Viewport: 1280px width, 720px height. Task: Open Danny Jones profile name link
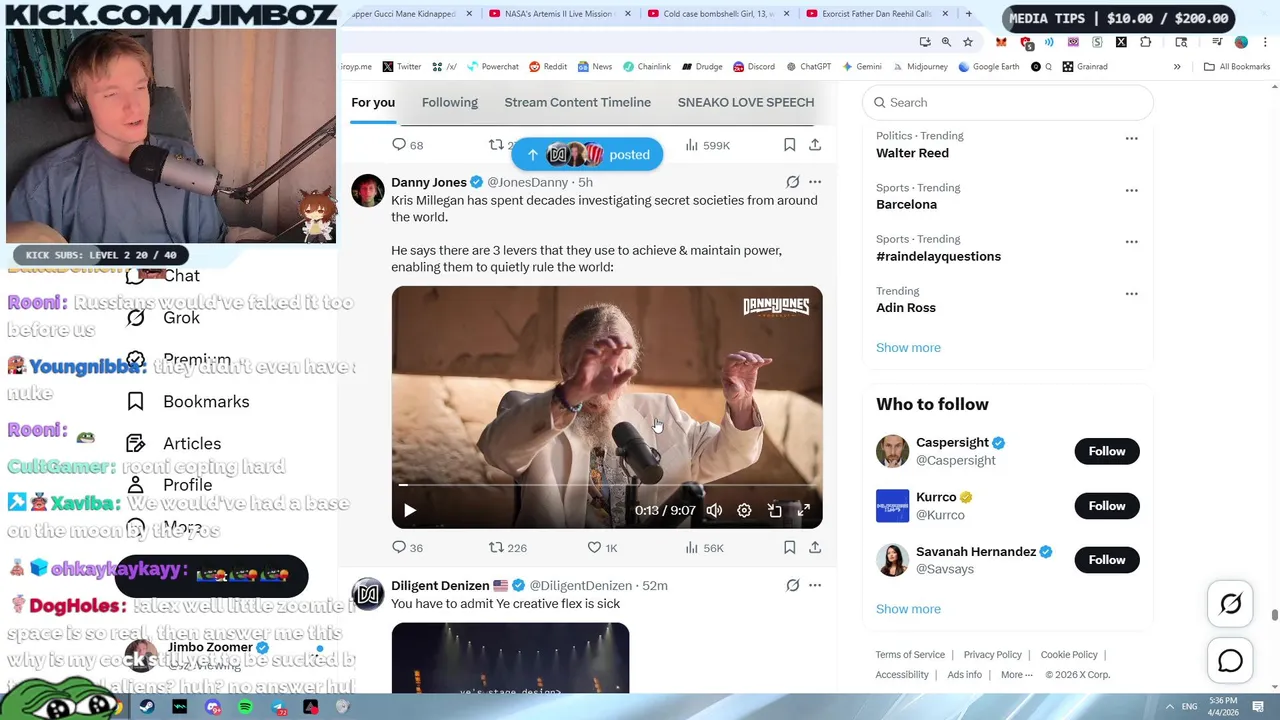coord(429,182)
